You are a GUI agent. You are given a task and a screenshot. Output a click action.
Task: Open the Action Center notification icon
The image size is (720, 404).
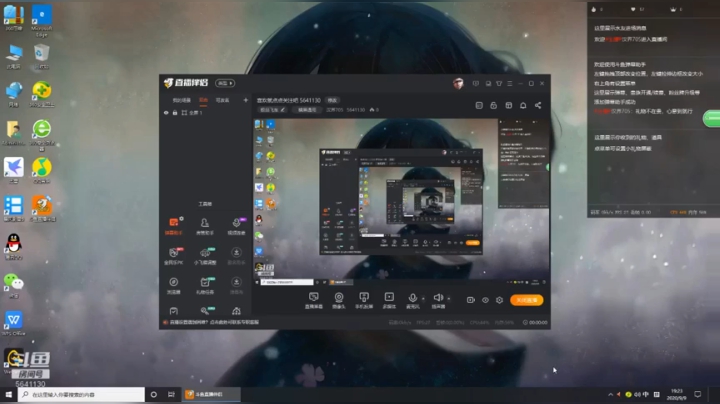click(698, 394)
